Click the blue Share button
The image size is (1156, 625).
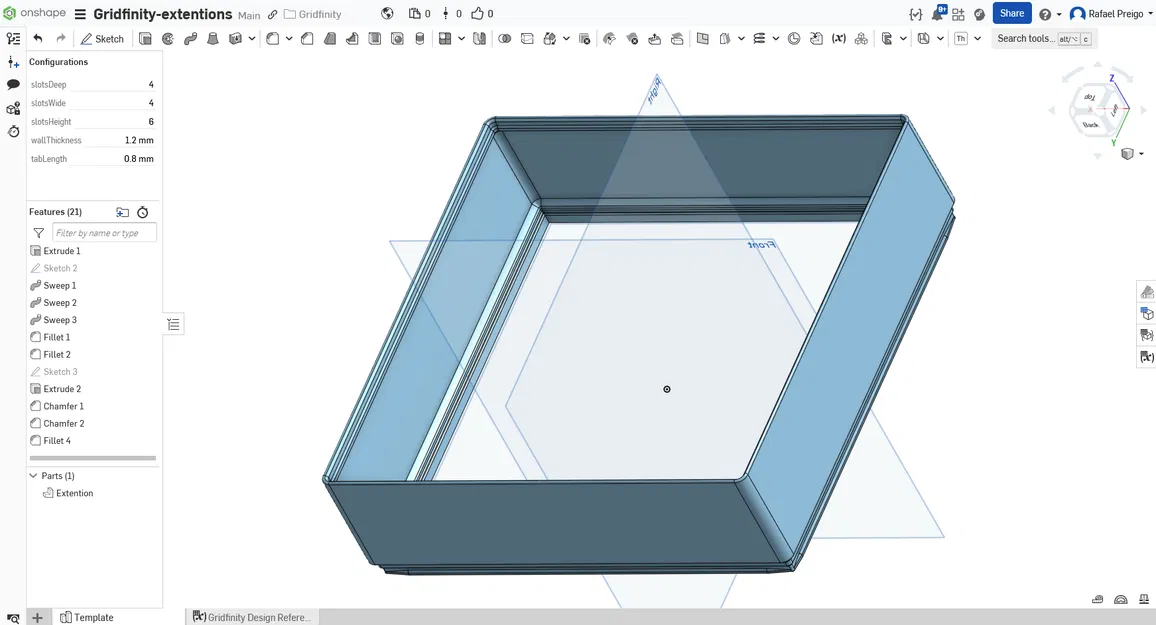click(1012, 13)
